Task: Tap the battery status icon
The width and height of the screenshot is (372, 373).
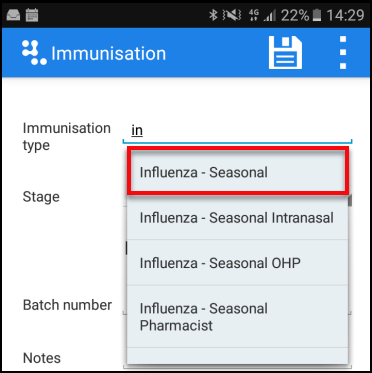Action: click(316, 15)
